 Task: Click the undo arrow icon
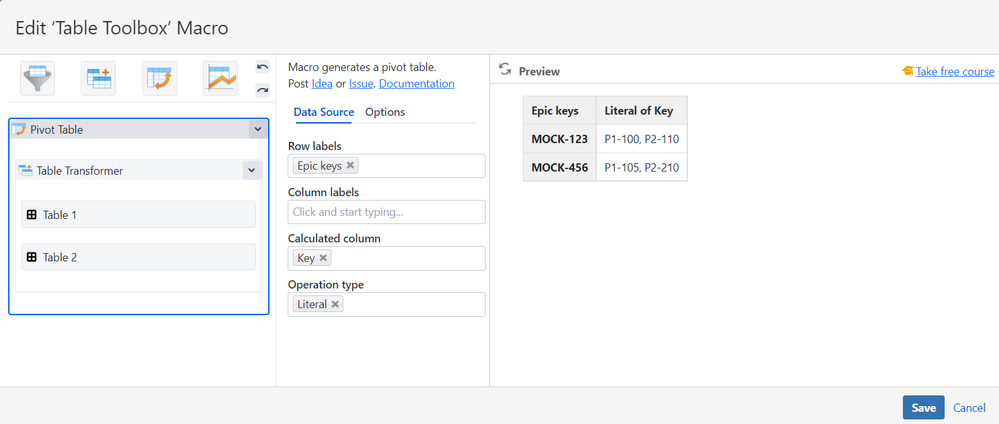tap(263, 67)
